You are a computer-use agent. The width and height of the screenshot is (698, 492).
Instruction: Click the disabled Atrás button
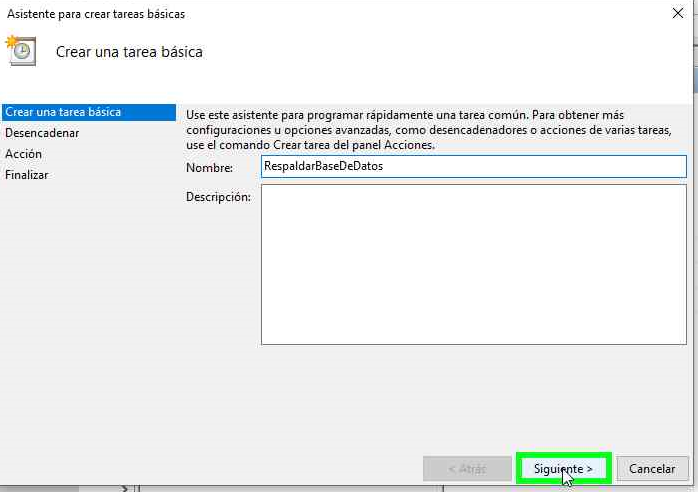[466, 468]
